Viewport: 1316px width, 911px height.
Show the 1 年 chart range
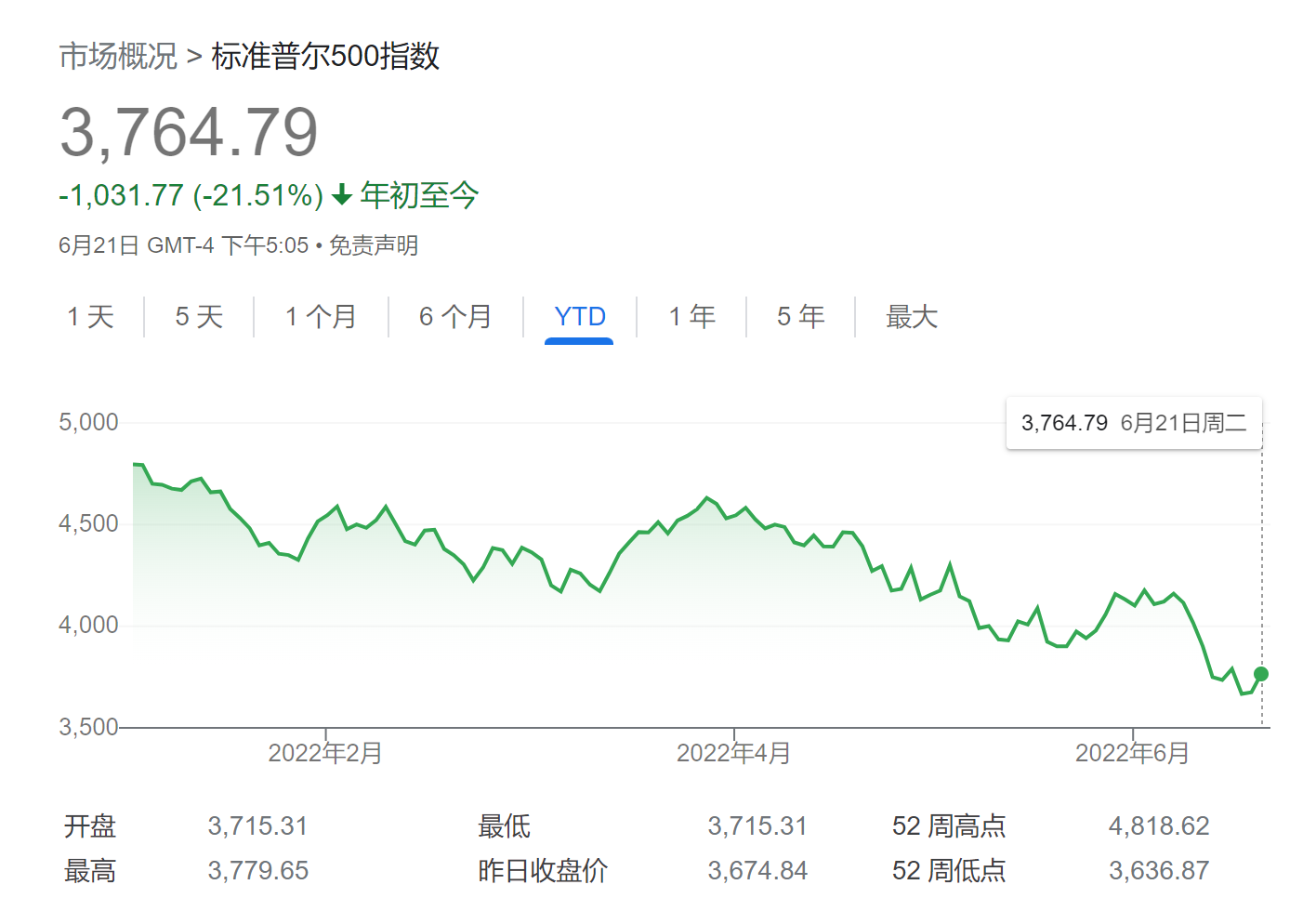click(x=692, y=317)
